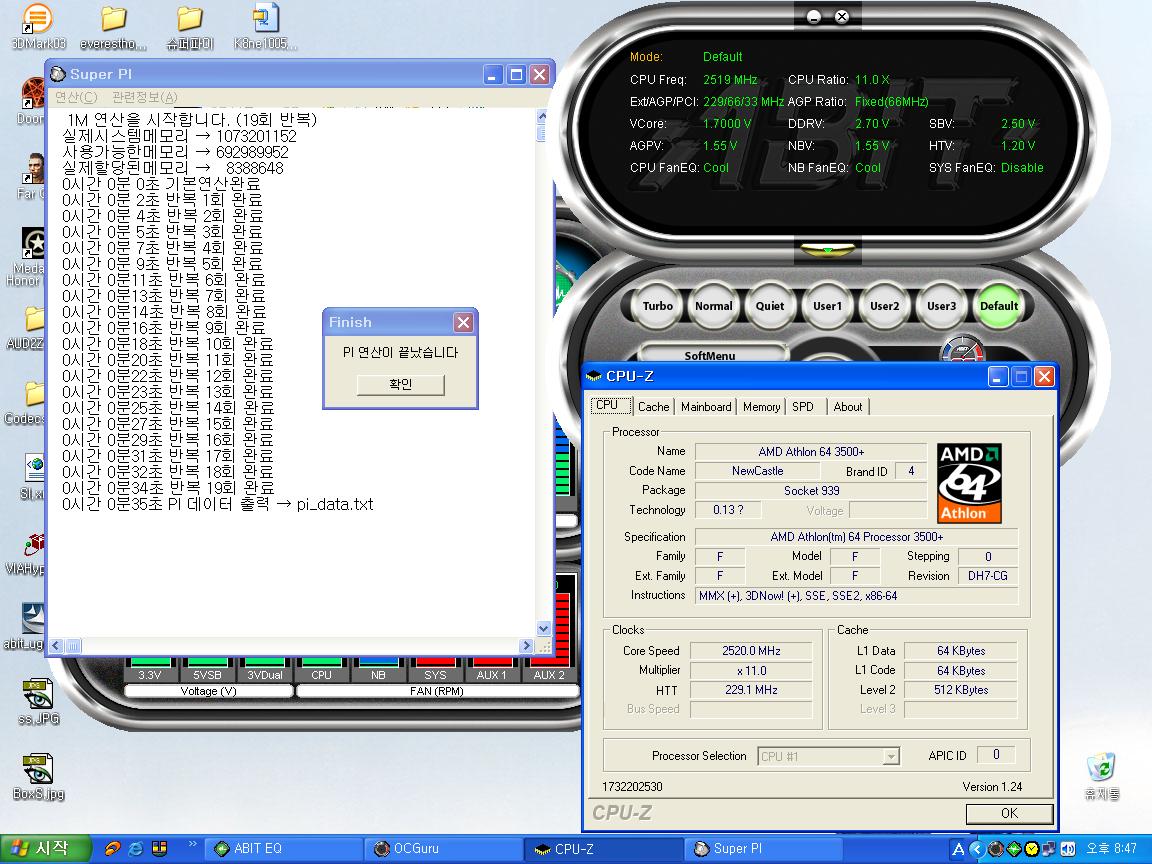
Task: Open the 3DMark03 desktop shortcut
Action: tap(37, 28)
